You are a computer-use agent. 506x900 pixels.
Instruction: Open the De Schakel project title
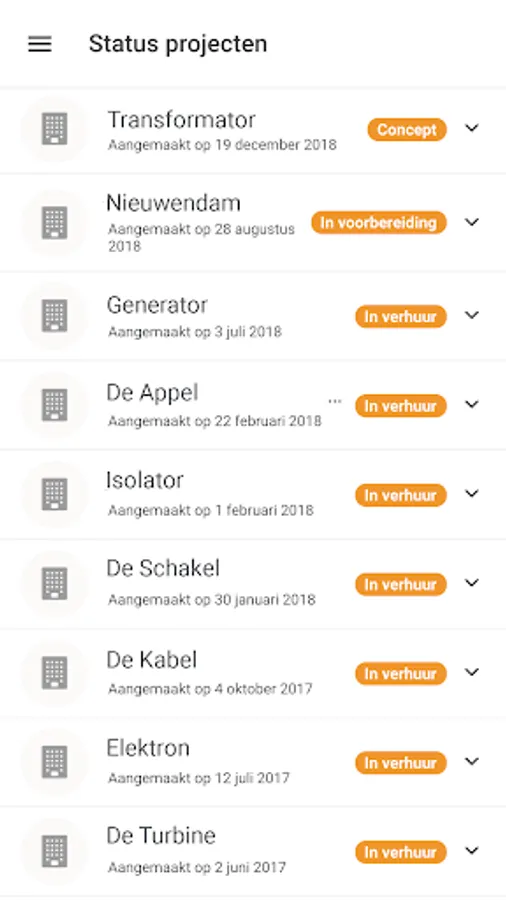tap(163, 568)
